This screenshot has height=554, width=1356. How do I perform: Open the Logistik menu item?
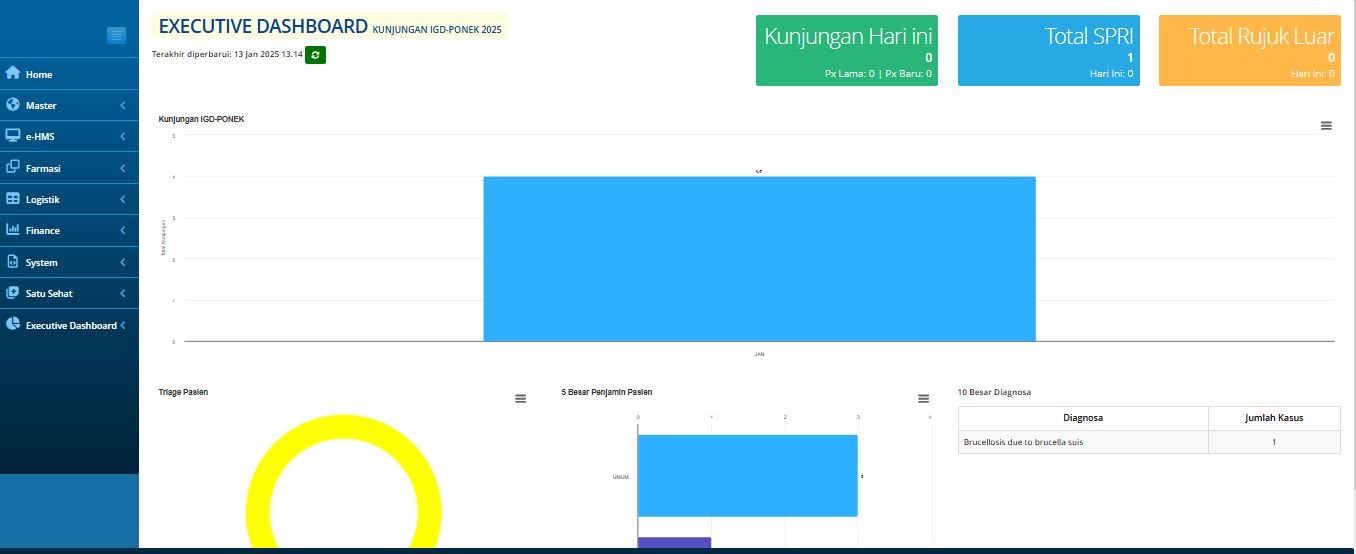[69, 199]
